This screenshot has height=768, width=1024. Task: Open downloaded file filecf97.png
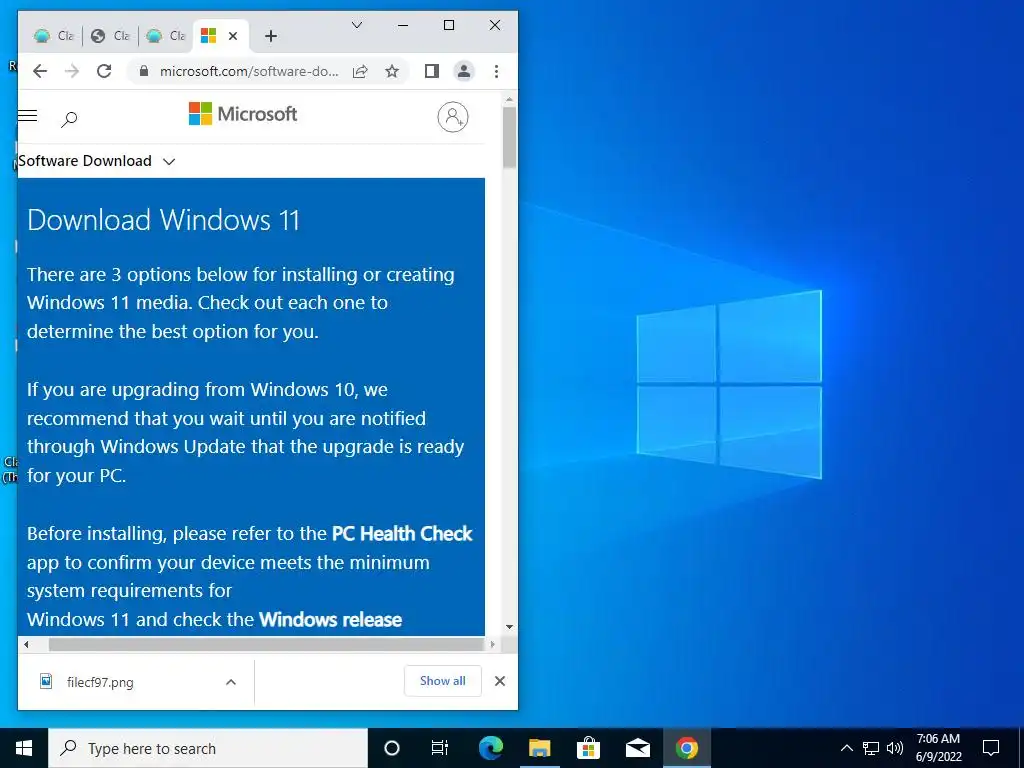point(100,682)
